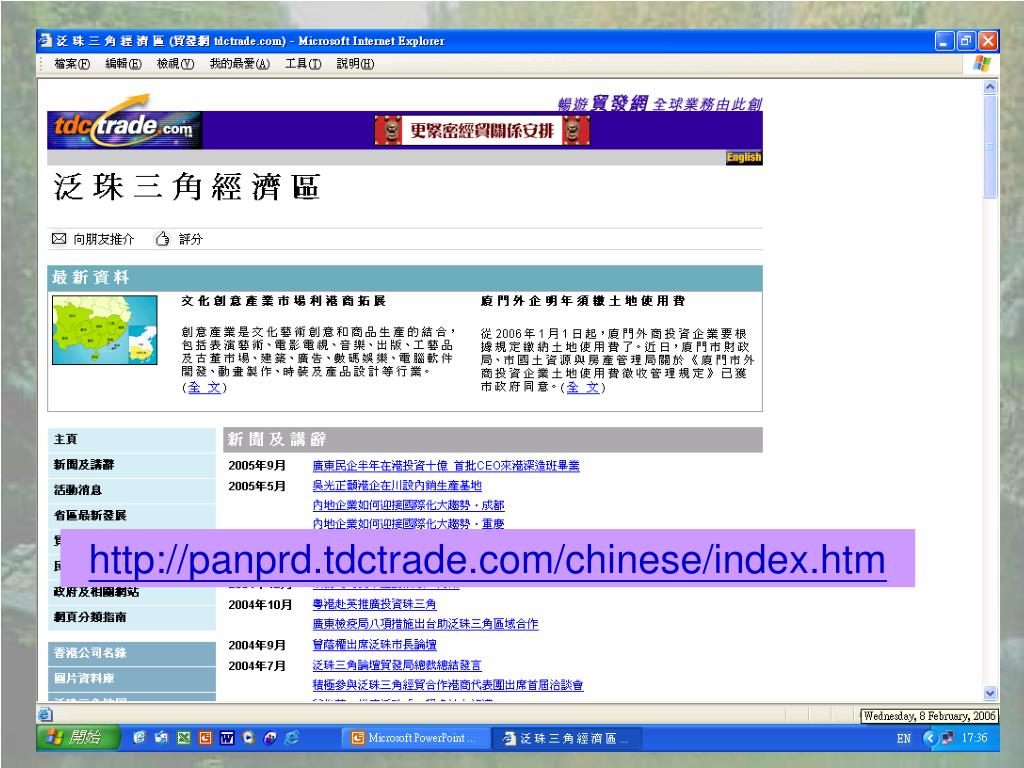Click the 評分 rating link
The height and width of the screenshot is (768, 1024).
(x=191, y=239)
